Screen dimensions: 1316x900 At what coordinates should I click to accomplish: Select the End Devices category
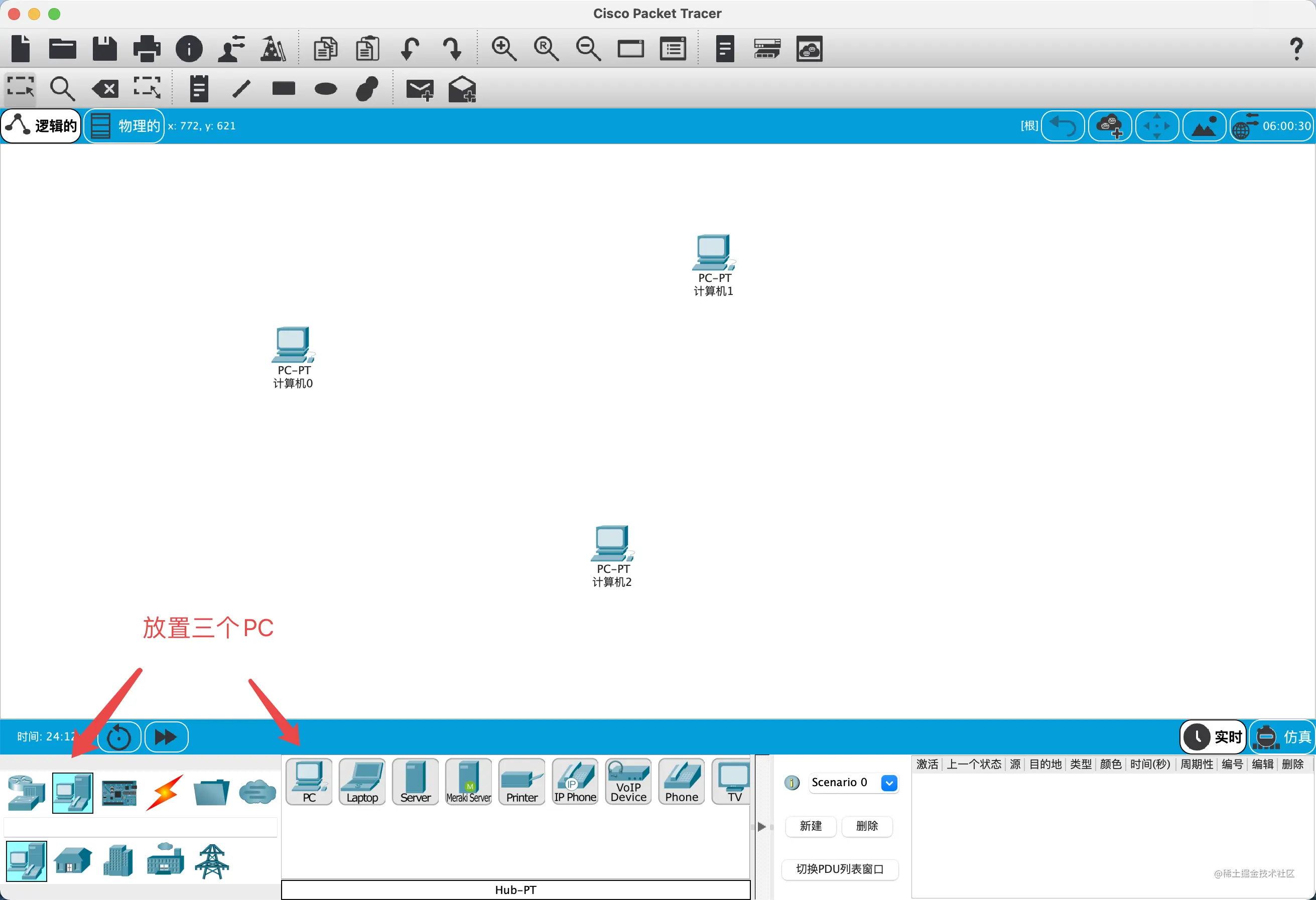pos(72,793)
